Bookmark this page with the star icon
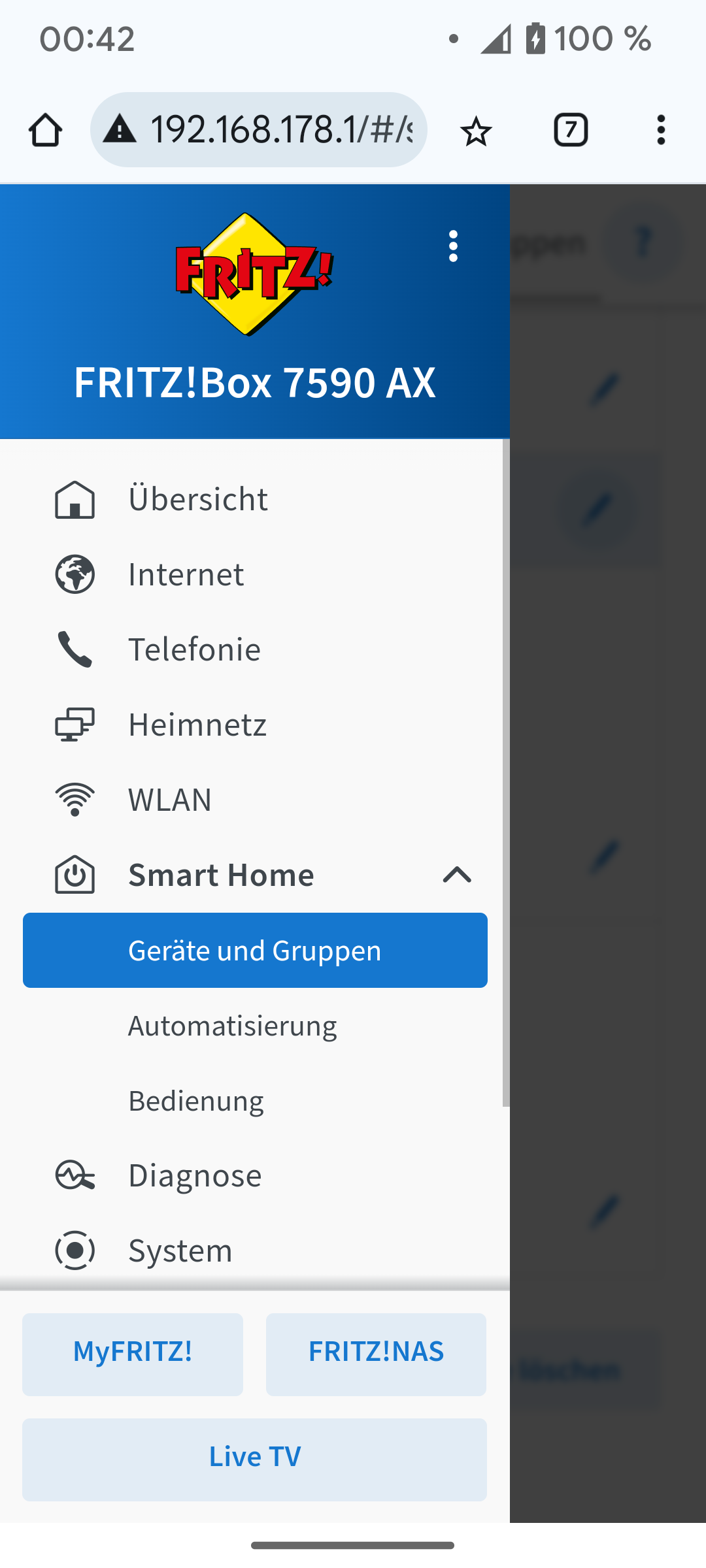Screen dimensions: 706x1568 (476, 130)
